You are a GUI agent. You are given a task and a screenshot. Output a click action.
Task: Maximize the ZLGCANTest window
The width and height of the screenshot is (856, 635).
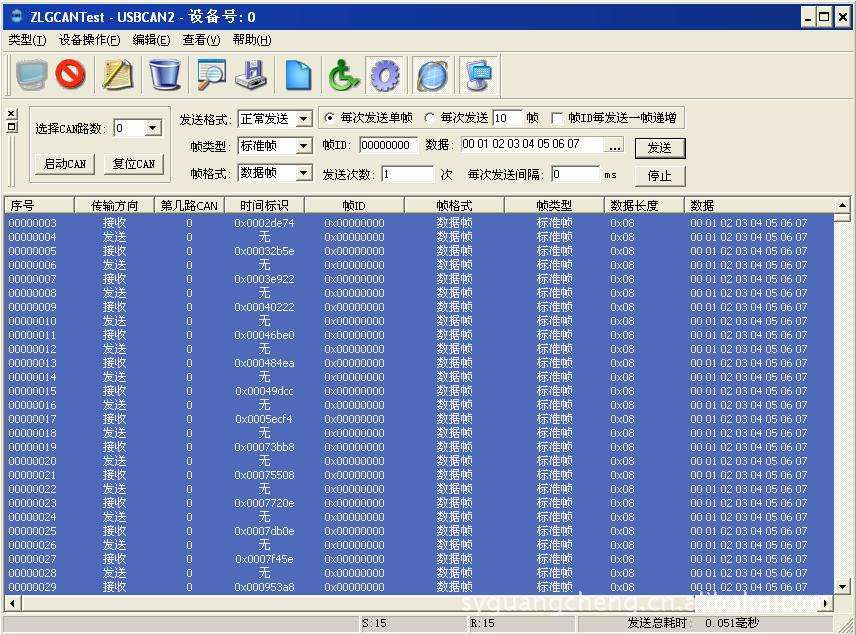click(x=824, y=17)
